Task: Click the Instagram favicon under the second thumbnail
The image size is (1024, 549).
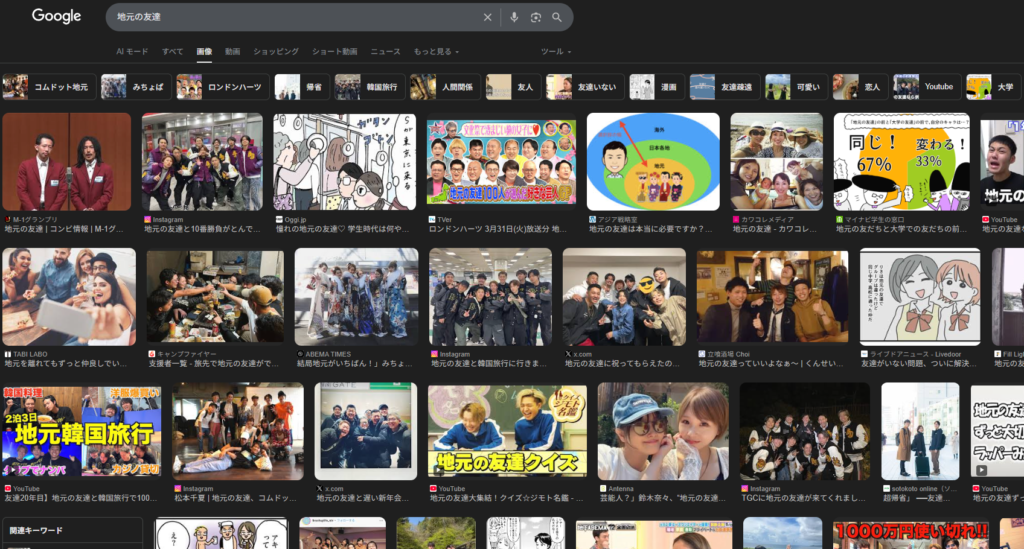Action: click(x=147, y=219)
